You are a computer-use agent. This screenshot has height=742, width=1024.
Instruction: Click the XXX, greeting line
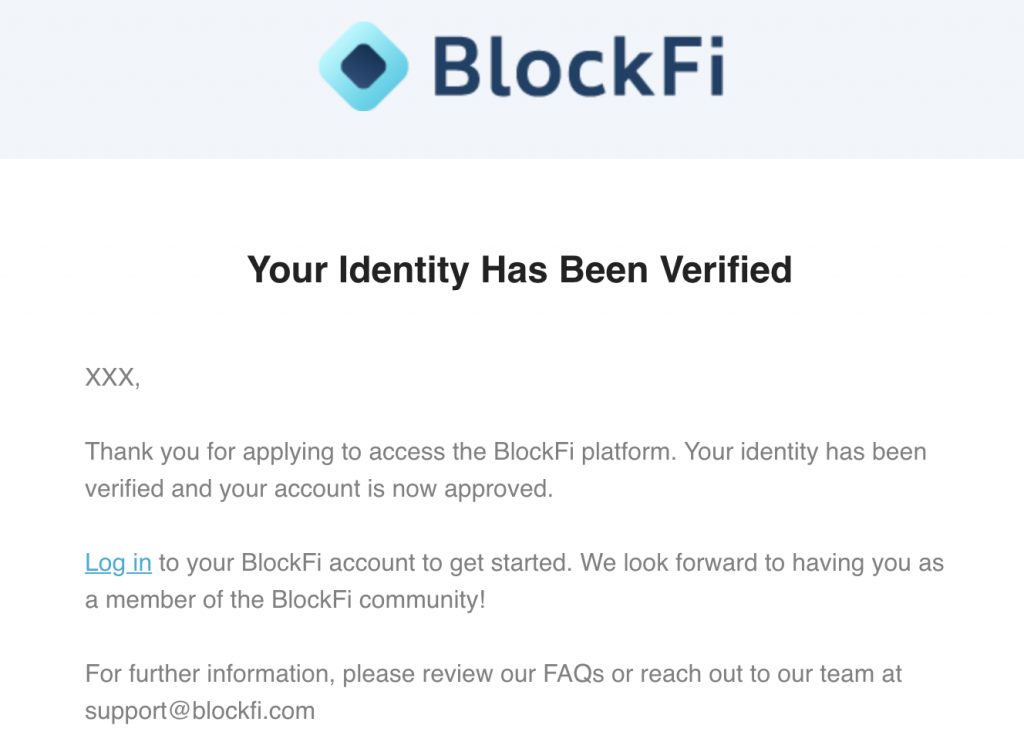click(x=112, y=378)
